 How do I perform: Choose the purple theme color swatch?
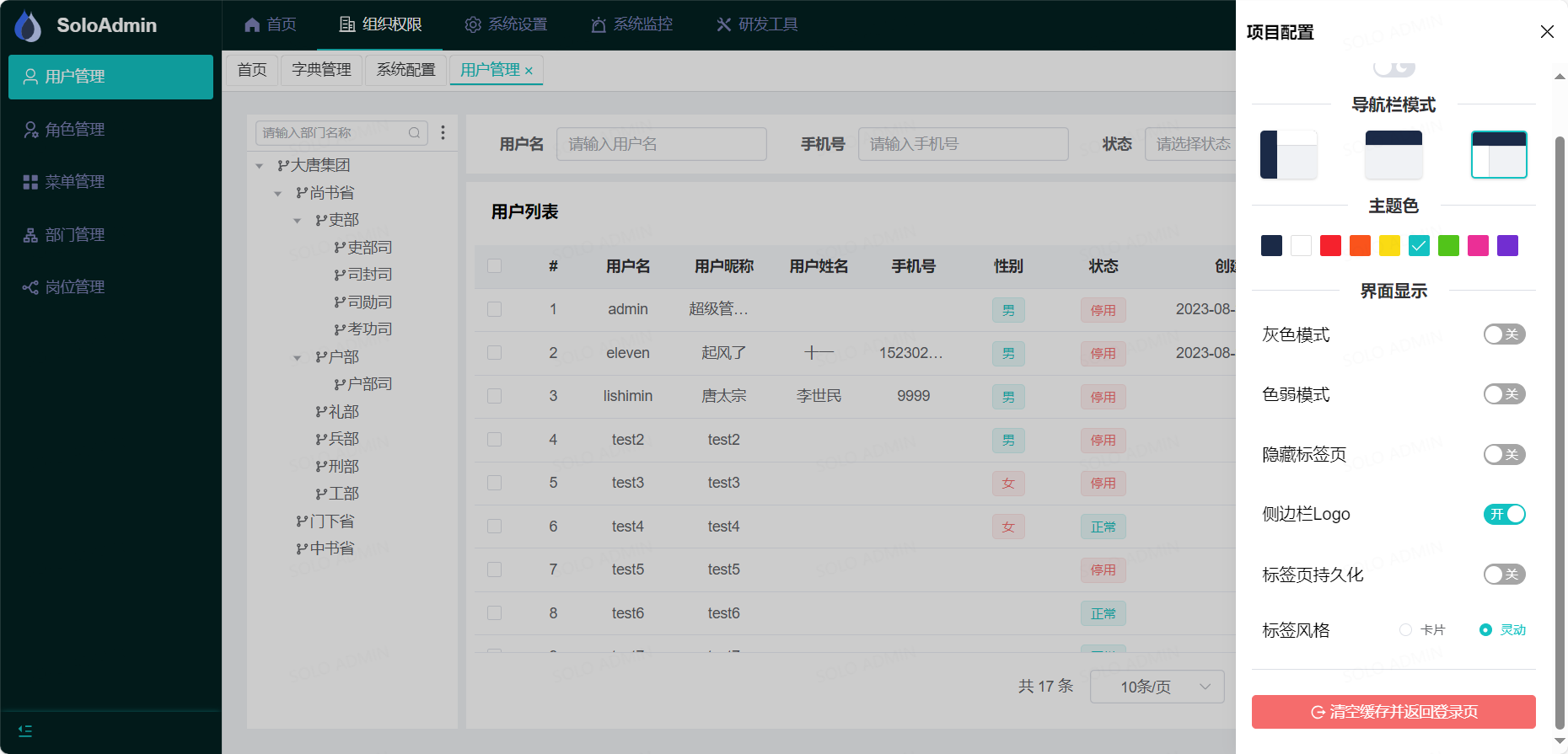coord(1507,245)
